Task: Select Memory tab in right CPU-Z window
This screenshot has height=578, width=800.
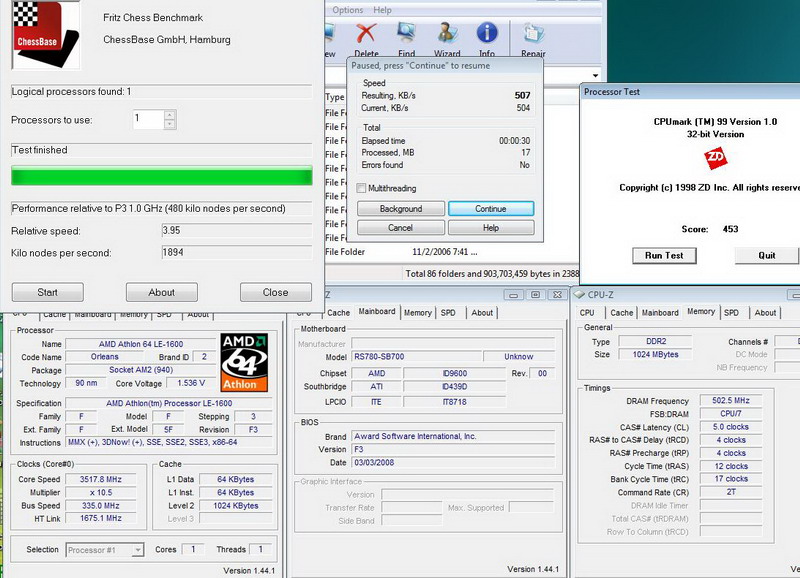Action: (x=701, y=312)
